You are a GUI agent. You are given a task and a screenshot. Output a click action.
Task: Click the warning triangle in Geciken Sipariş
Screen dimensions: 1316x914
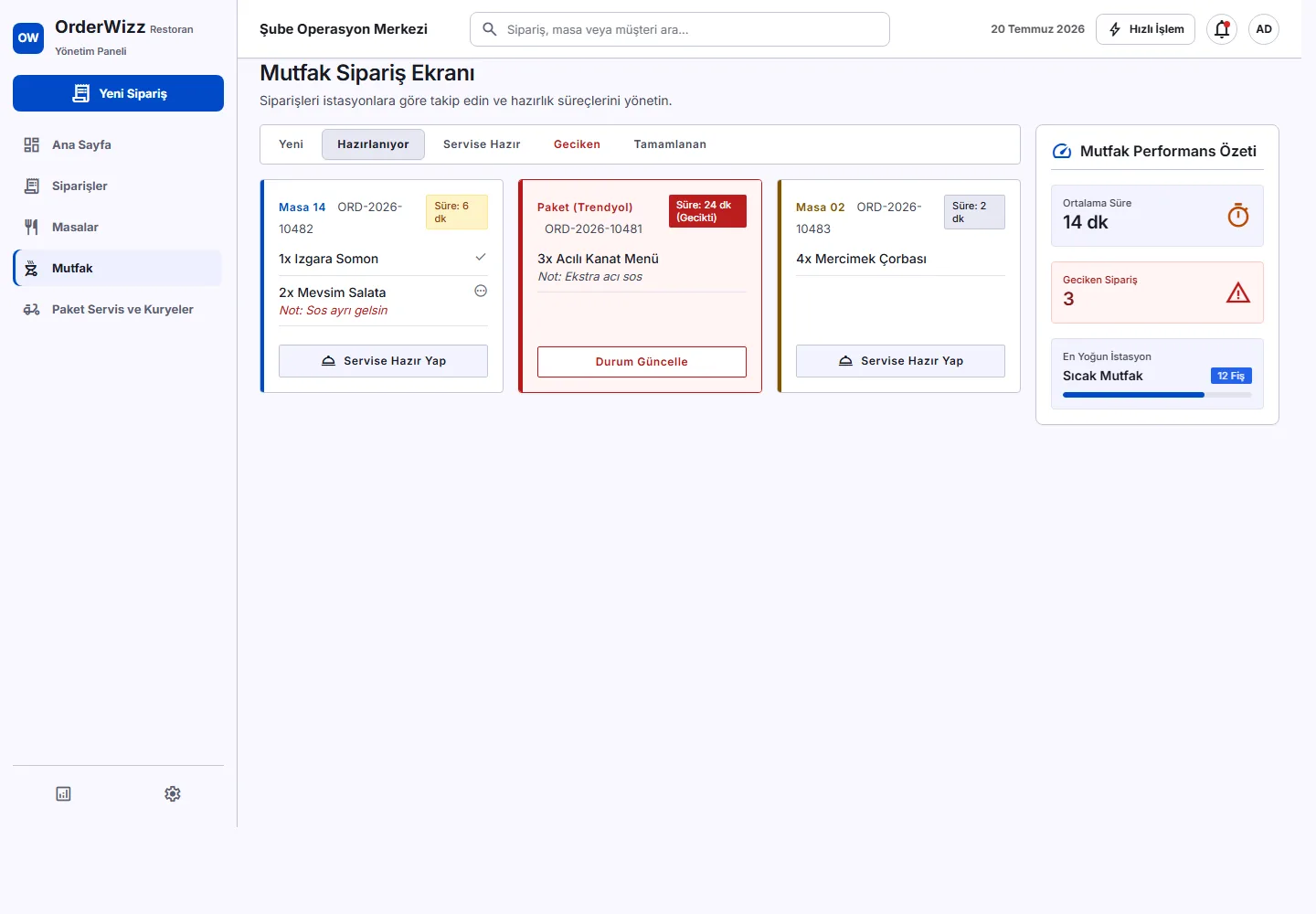tap(1238, 292)
